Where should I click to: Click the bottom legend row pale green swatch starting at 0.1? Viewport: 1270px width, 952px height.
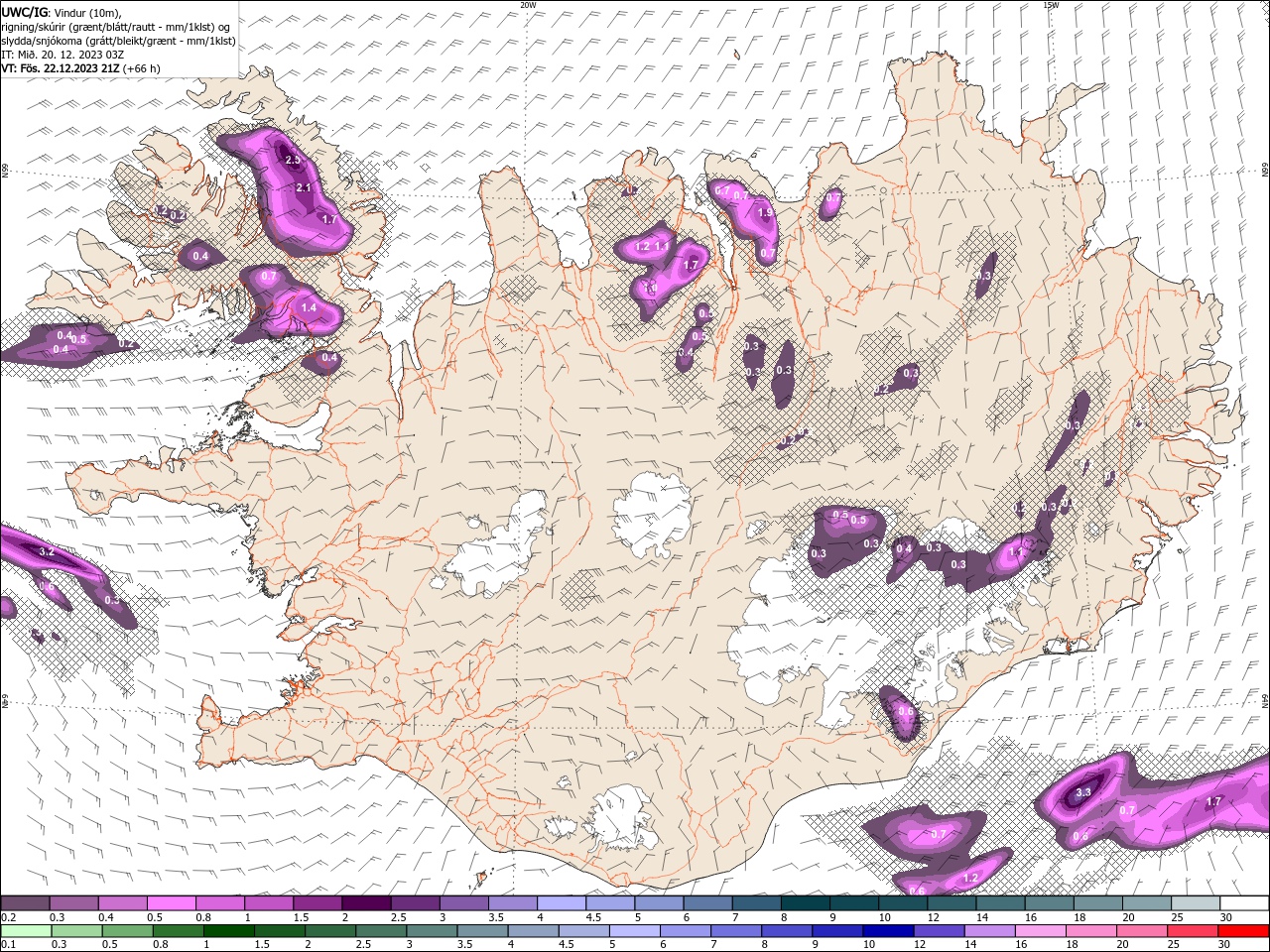[25, 930]
